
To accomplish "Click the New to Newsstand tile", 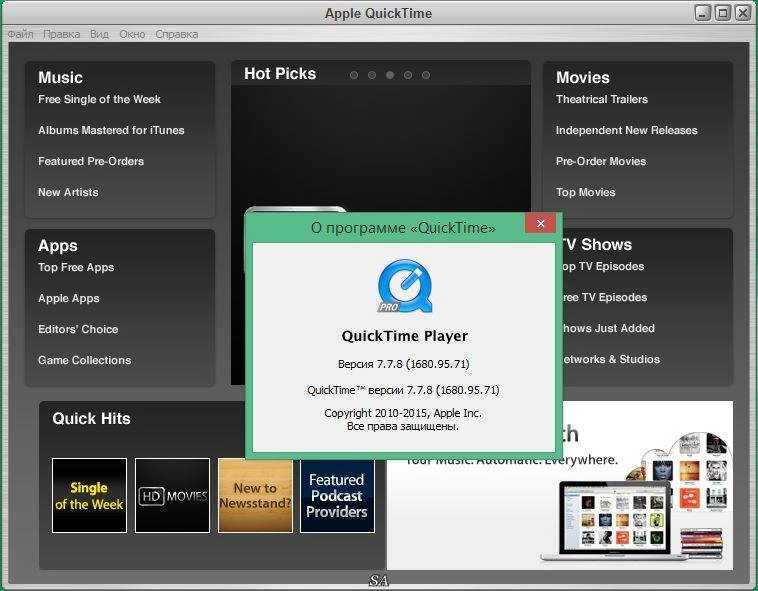I will (255, 495).
